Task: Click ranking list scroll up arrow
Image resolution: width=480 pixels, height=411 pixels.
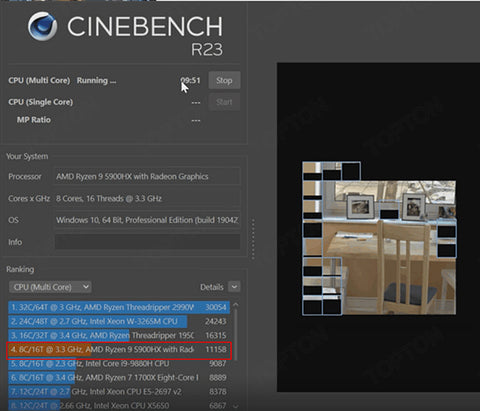Action: [x=236, y=304]
